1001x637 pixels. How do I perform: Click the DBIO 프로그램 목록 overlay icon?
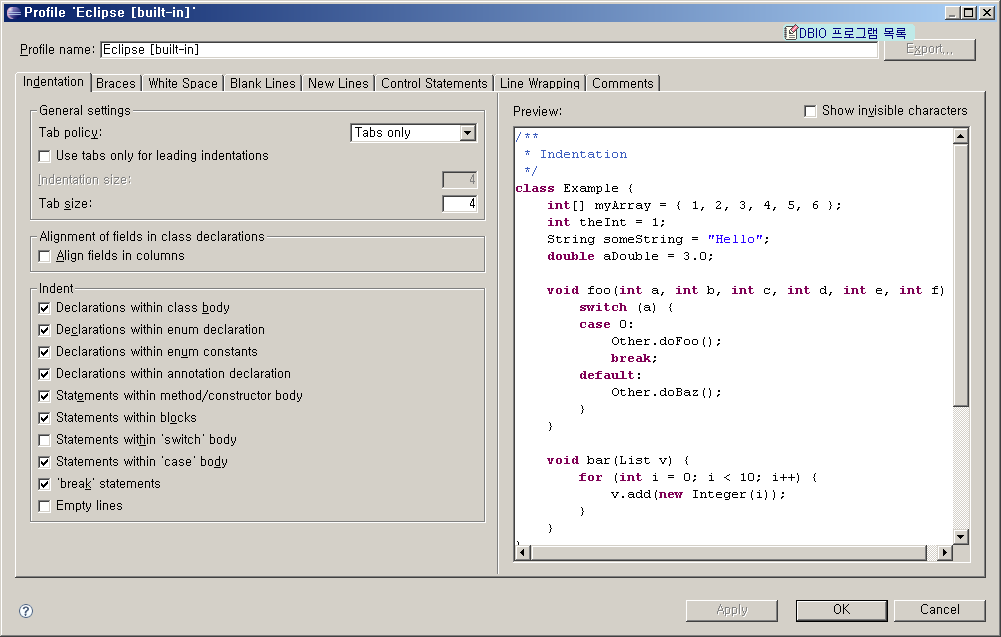[791, 33]
